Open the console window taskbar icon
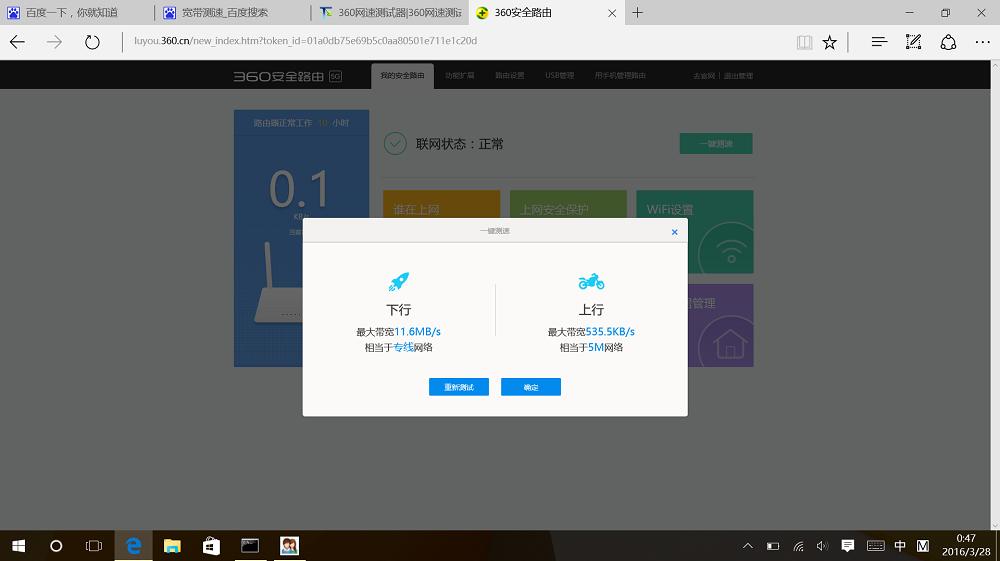The width and height of the screenshot is (1000, 561). tap(250, 546)
